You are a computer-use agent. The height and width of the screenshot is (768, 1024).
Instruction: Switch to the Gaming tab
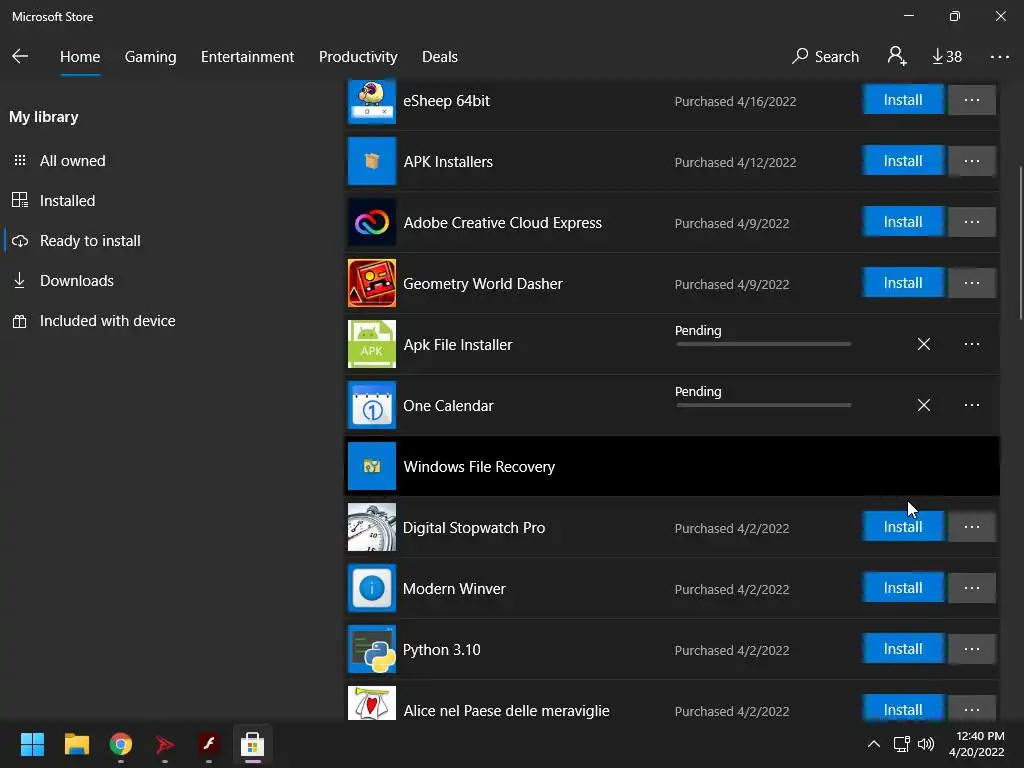[150, 57]
